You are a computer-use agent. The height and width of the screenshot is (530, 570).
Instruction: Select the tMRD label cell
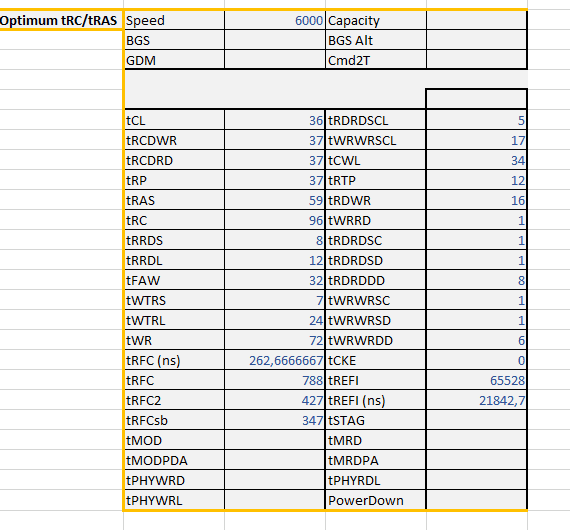376,440
